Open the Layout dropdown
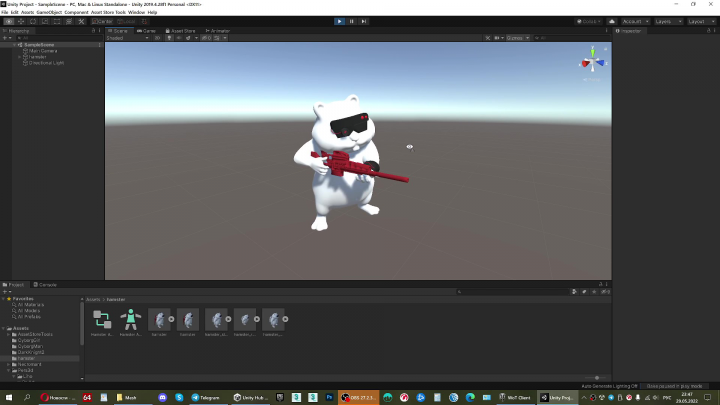The height and width of the screenshot is (405, 720). (701, 22)
